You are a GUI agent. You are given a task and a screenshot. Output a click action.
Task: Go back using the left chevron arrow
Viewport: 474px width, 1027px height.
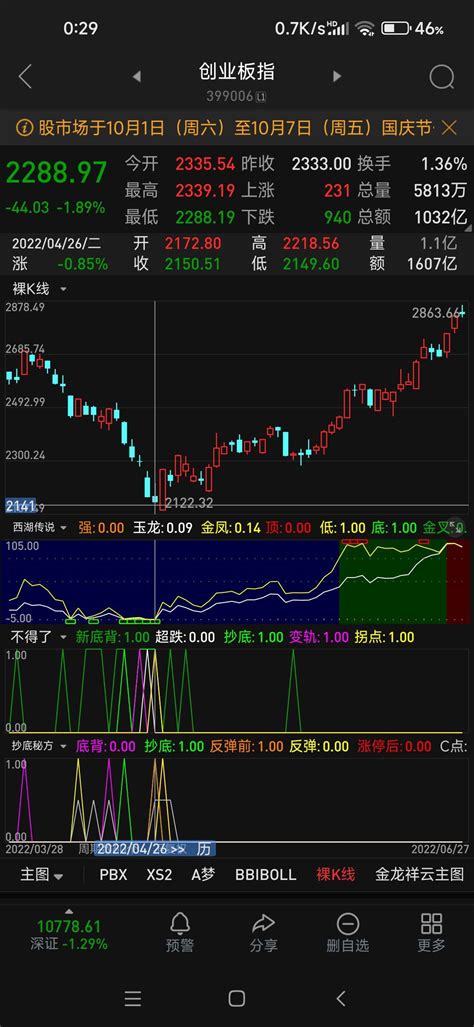pos(25,77)
